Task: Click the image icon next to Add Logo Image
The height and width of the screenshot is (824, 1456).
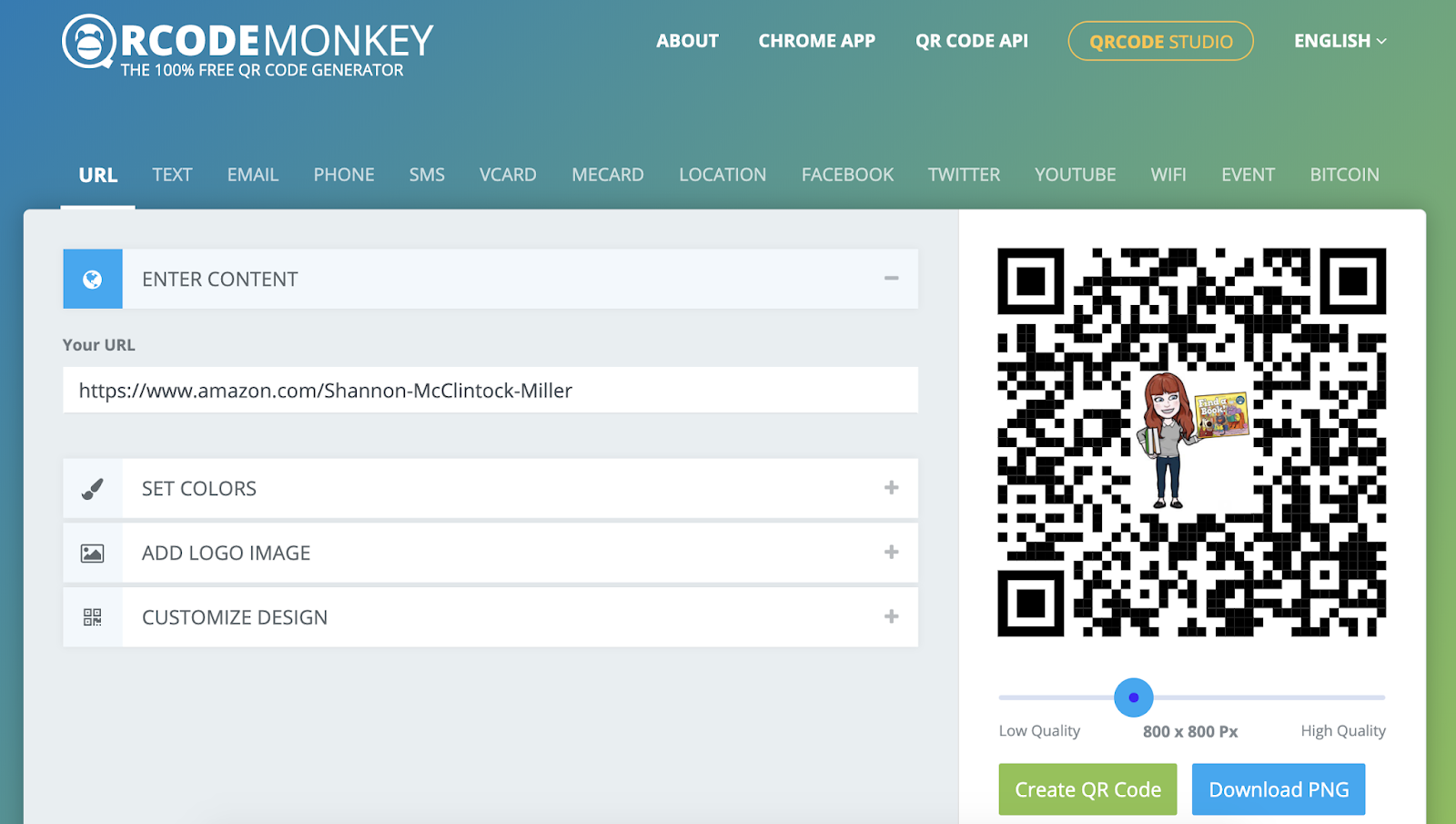Action: (92, 553)
